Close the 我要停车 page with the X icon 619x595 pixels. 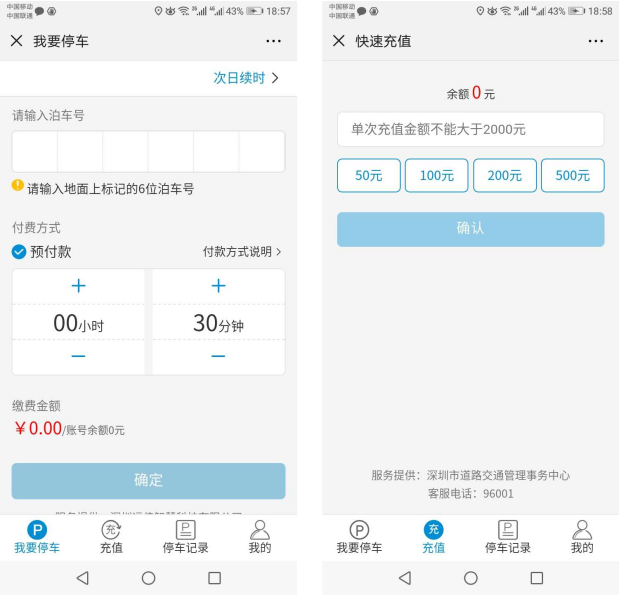pyautogui.click(x=17, y=41)
